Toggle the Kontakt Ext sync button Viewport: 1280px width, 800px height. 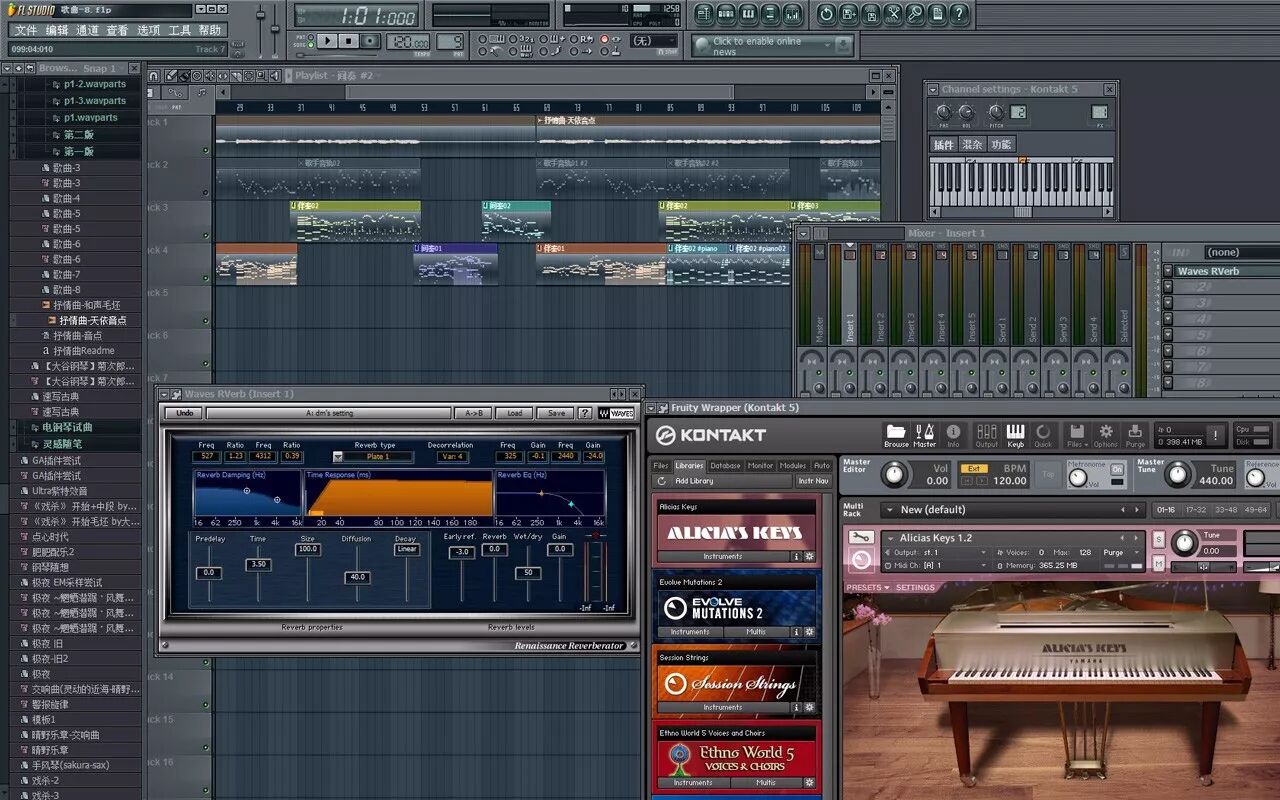973,468
